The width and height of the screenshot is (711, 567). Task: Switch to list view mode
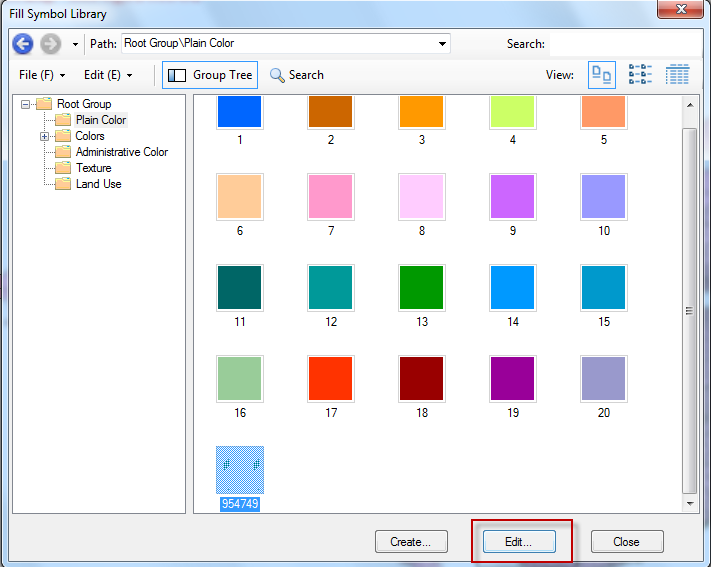tap(640, 75)
